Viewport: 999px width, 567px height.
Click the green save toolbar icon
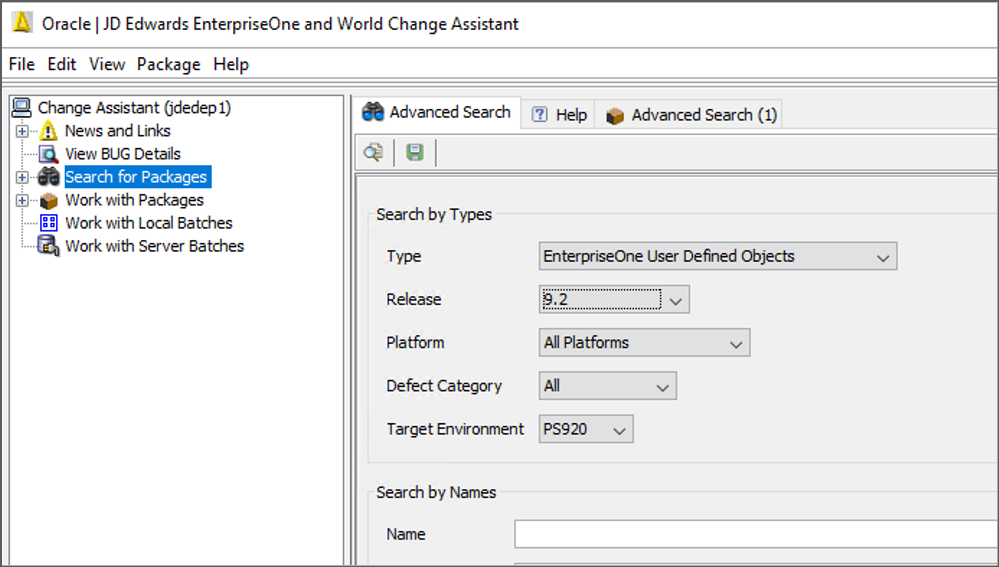point(415,153)
